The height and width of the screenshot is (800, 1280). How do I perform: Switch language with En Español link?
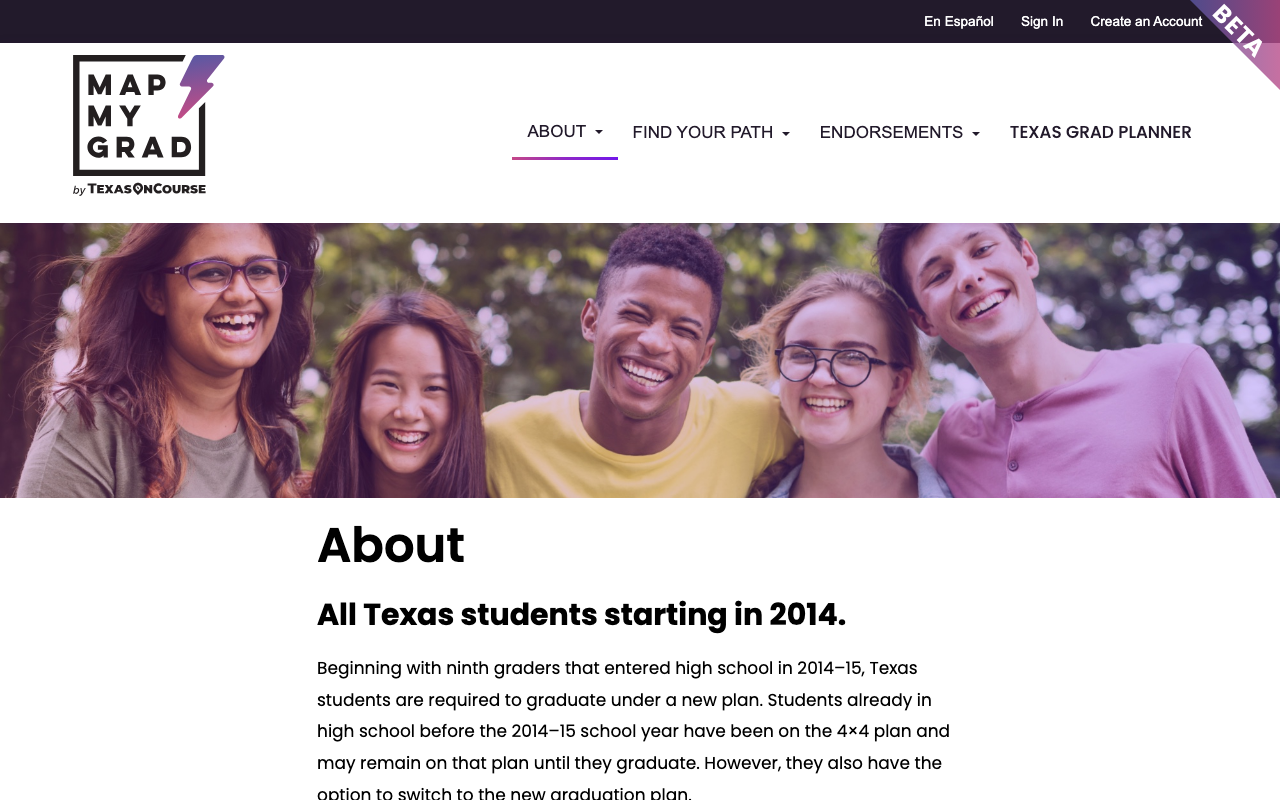point(959,21)
